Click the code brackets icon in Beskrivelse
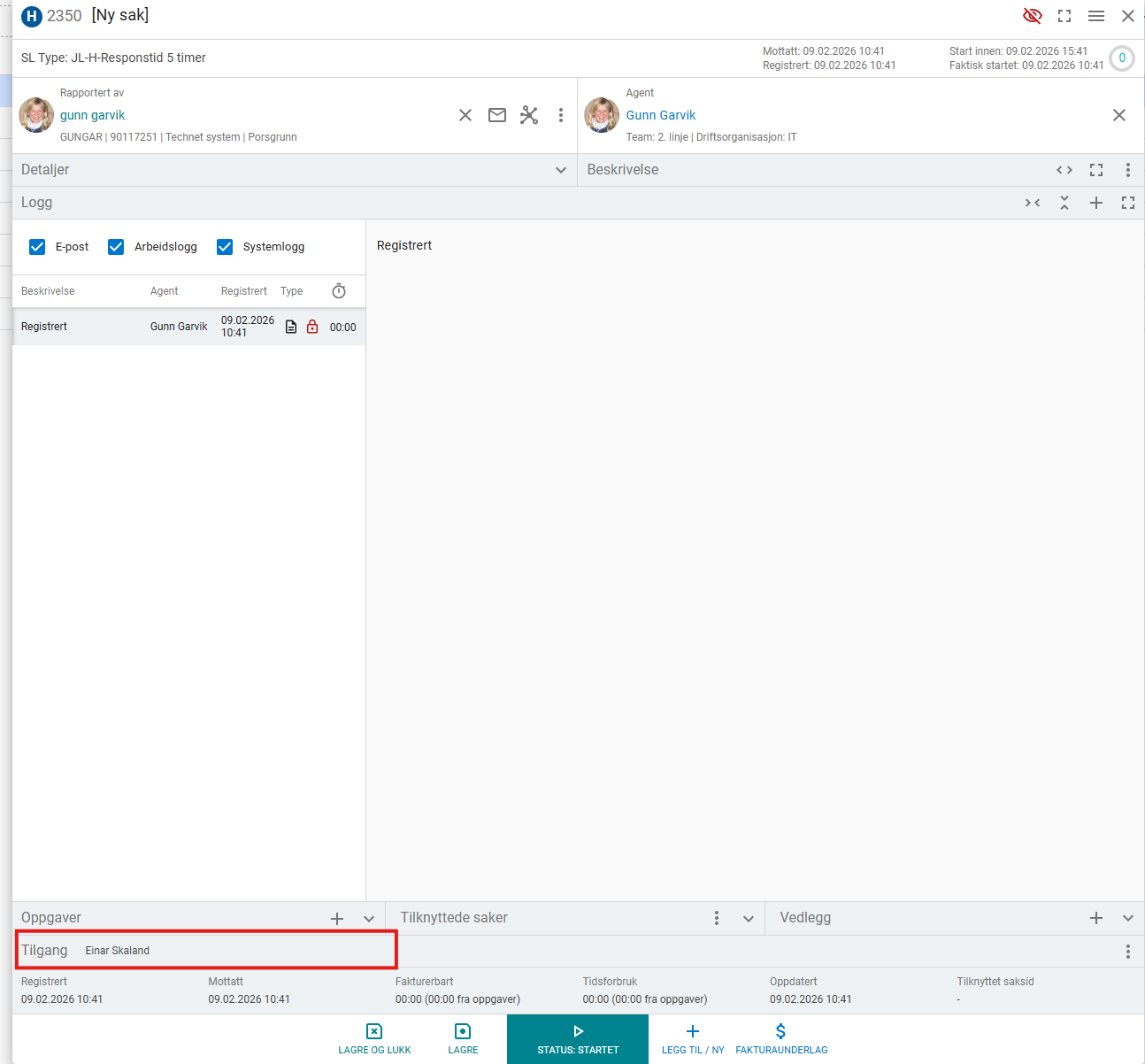The width and height of the screenshot is (1145, 1064). click(1064, 170)
